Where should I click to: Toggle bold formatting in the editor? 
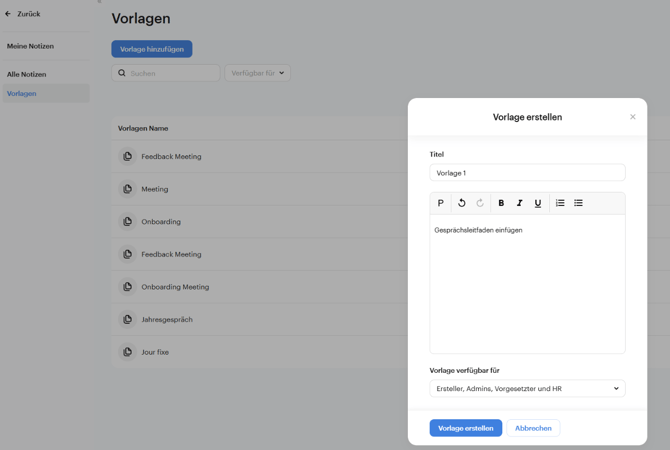[501, 203]
